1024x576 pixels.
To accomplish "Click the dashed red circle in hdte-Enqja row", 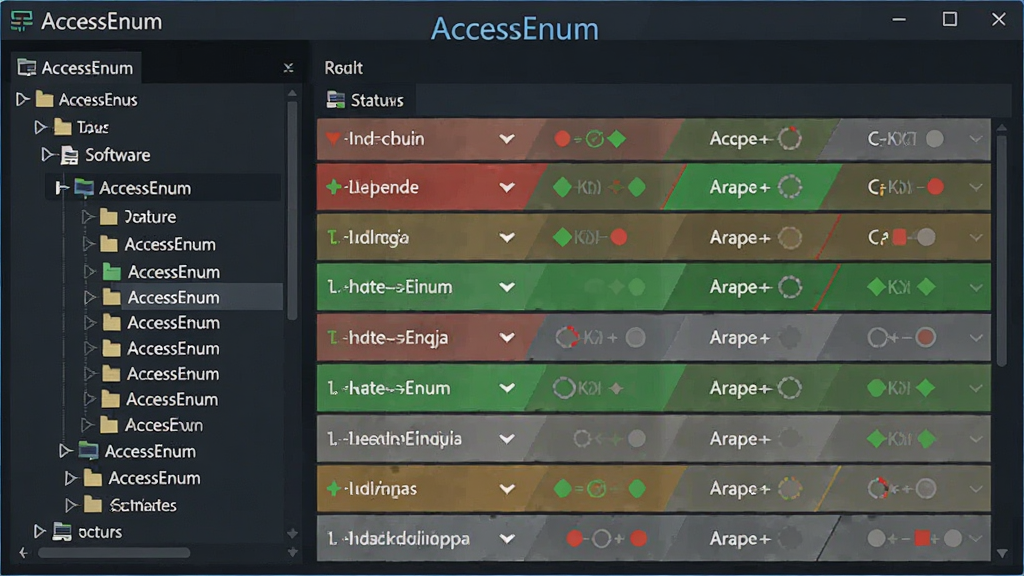I will point(566,338).
